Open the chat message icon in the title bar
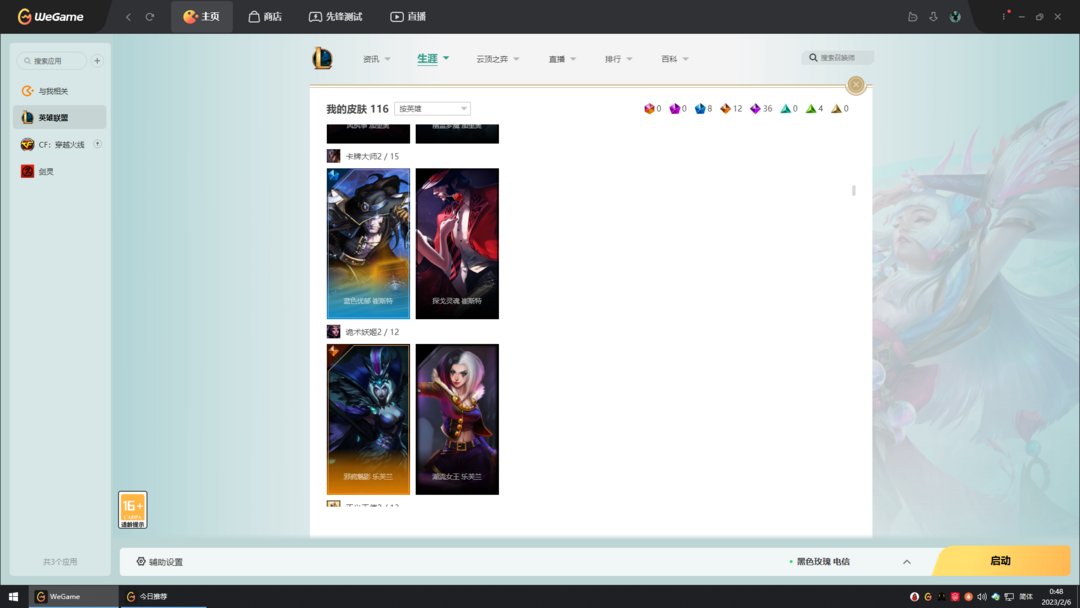This screenshot has height=608, width=1080. pos(913,17)
